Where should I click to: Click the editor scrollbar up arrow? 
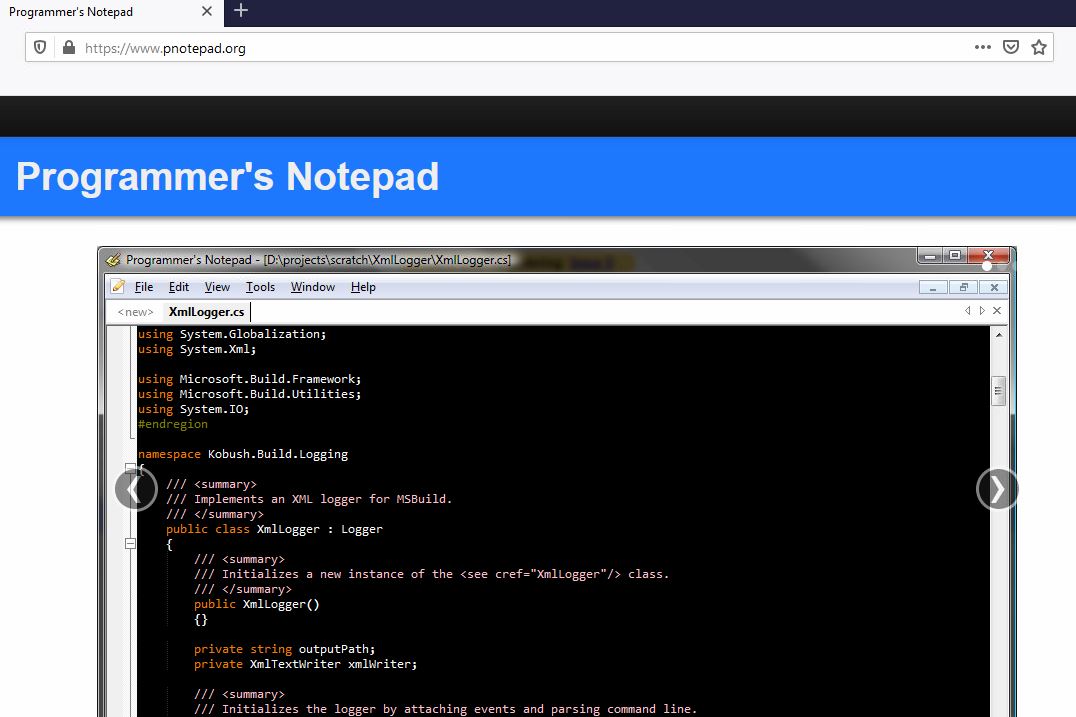pos(998,335)
